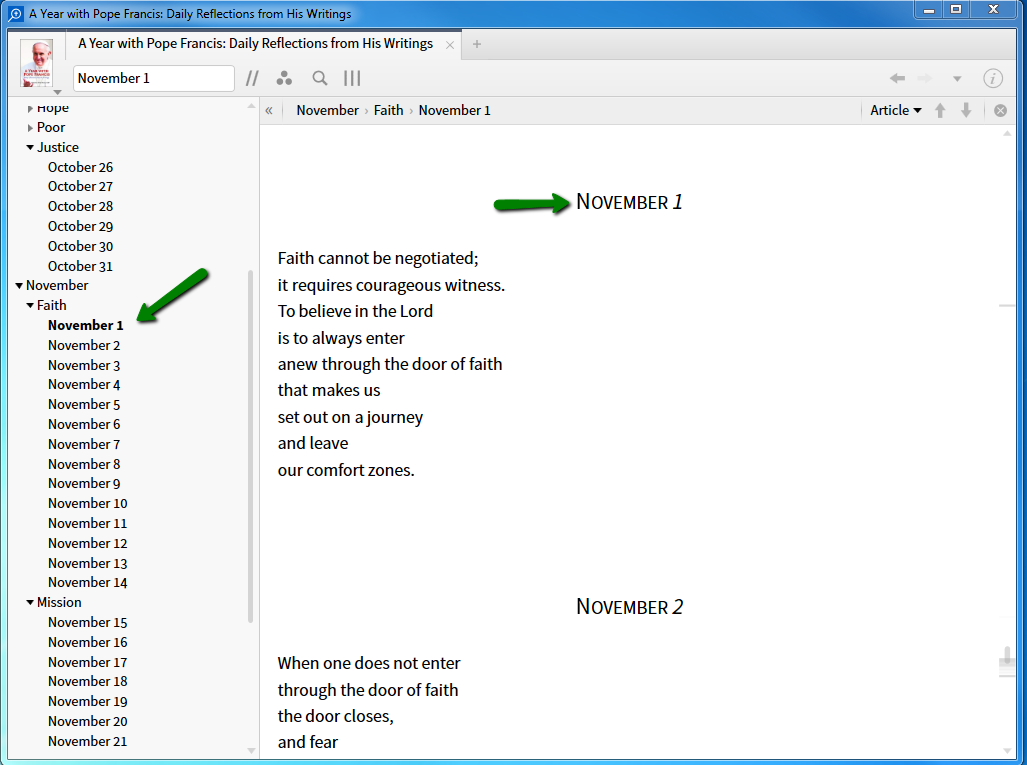Select November 16 in the contents tree
Screen dimensions: 1027x765
[87, 643]
